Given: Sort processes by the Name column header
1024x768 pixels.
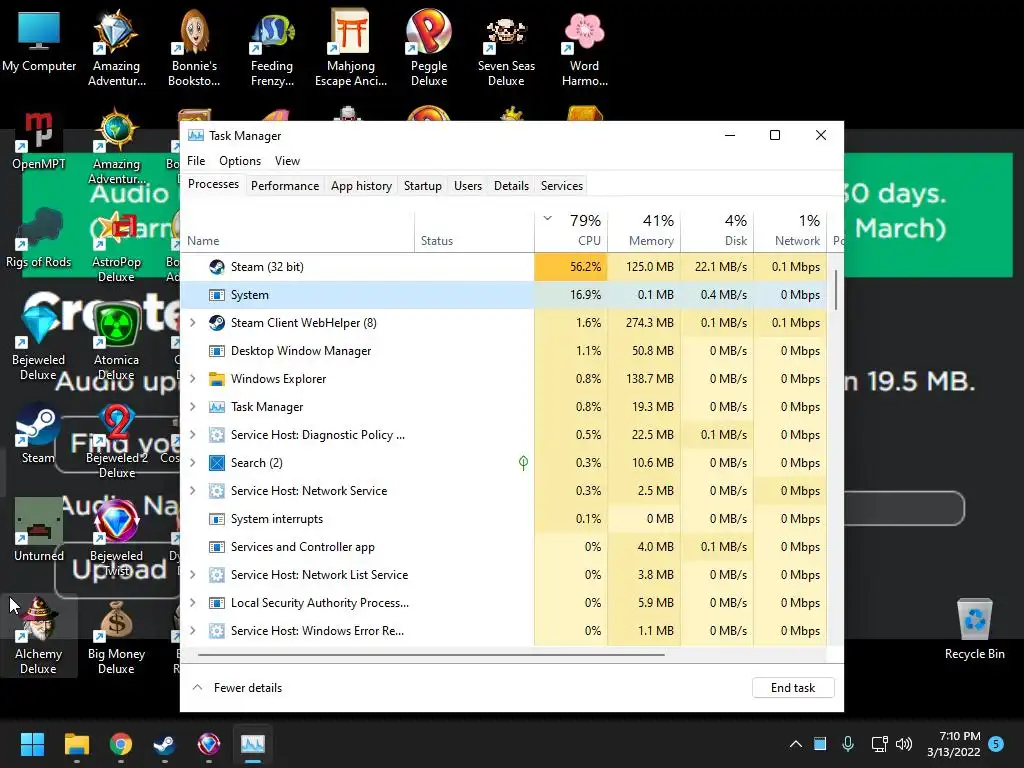Looking at the screenshot, I should [x=297, y=231].
